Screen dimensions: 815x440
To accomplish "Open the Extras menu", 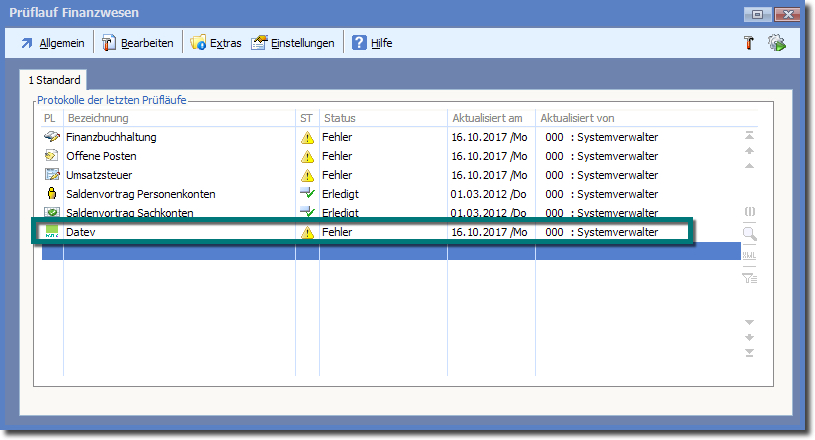I will 216,43.
